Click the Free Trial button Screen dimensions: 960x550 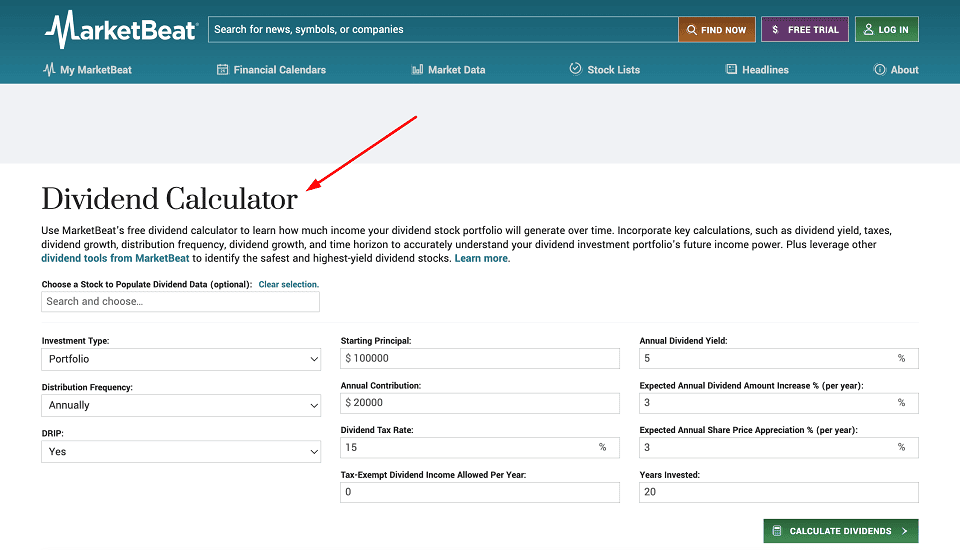coord(804,29)
